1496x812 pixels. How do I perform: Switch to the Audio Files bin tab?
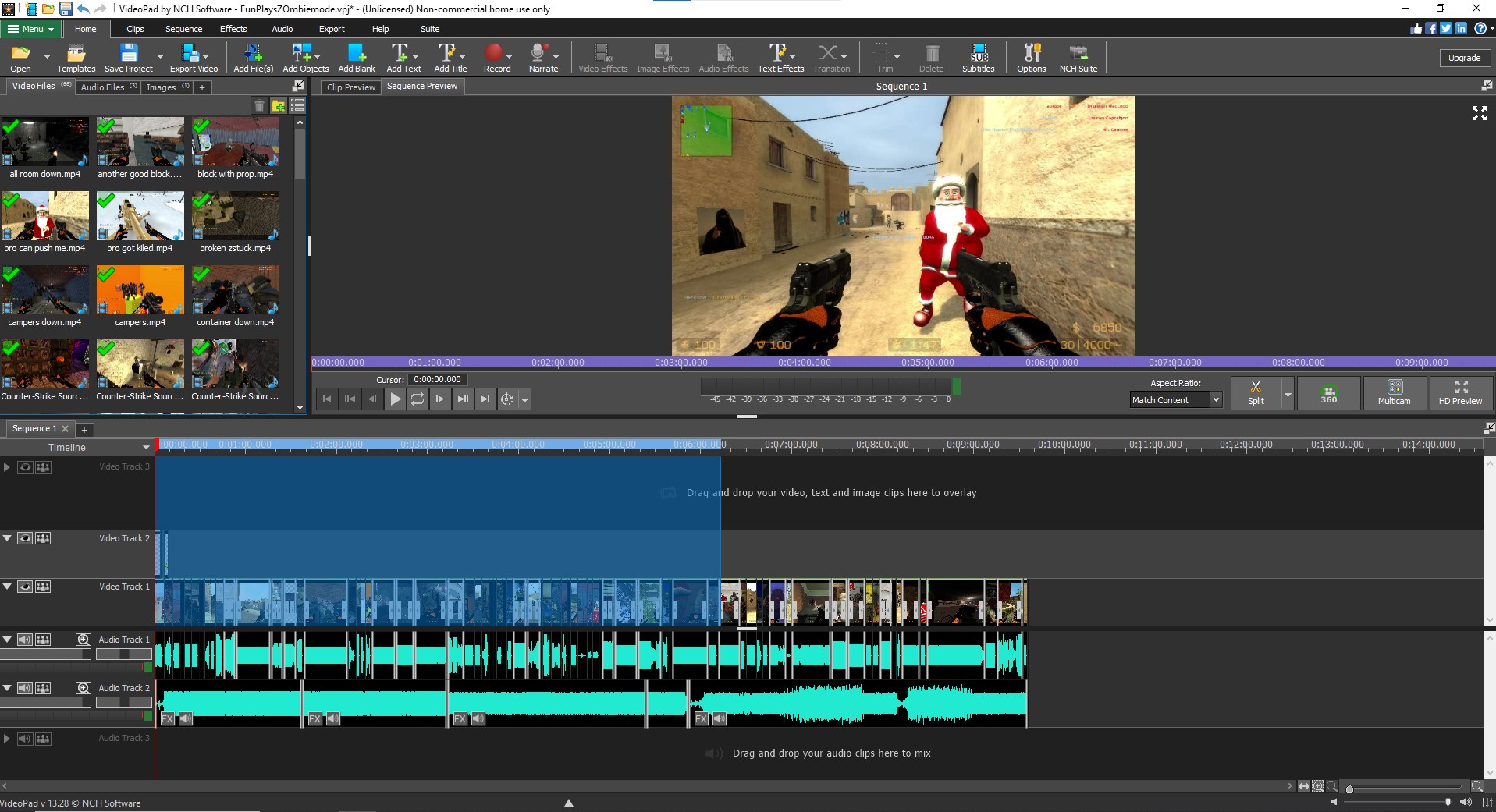108,87
